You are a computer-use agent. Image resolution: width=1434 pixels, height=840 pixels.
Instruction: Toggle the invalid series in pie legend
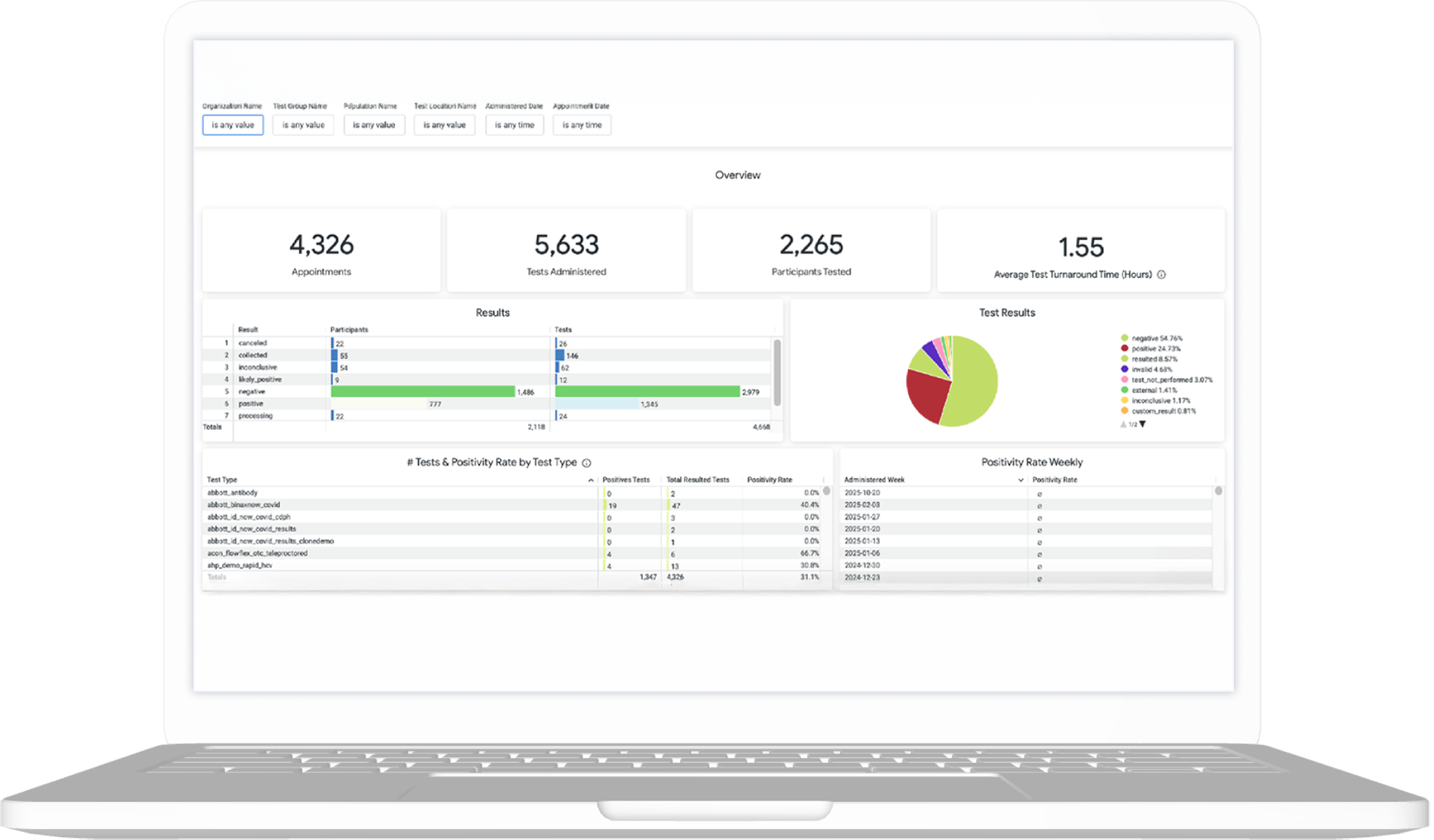pos(1125,369)
